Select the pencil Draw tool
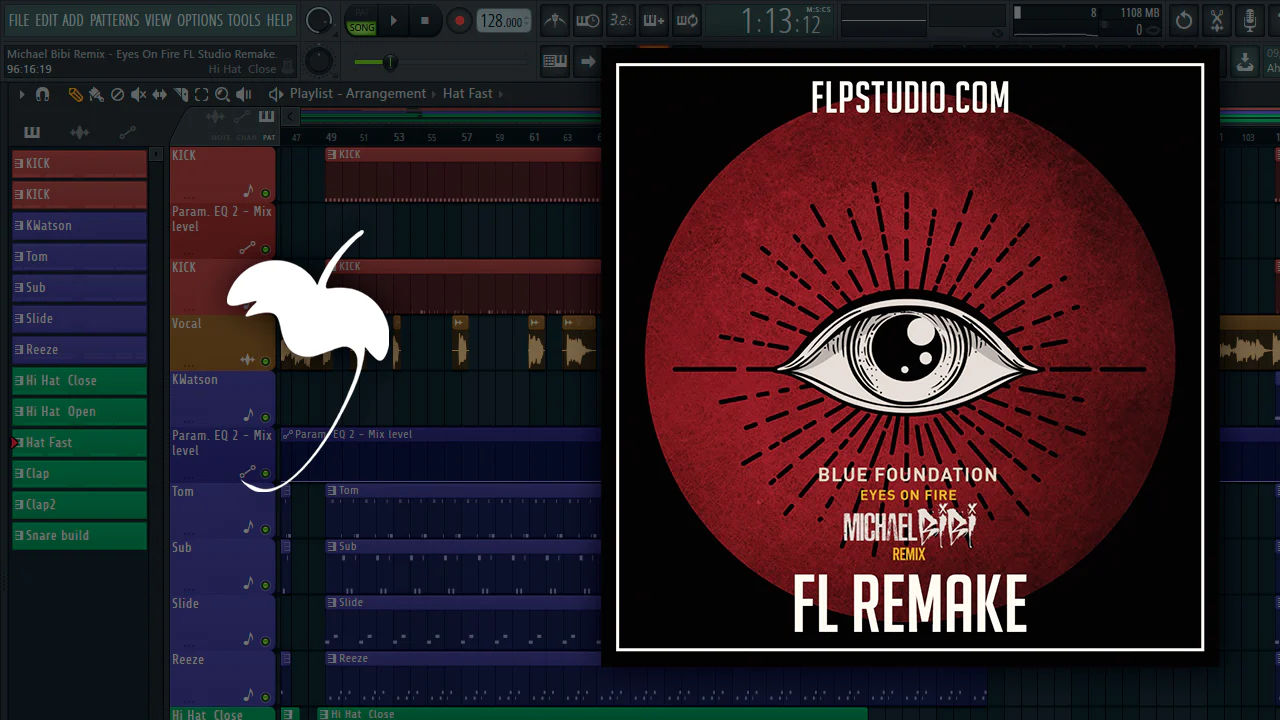The width and height of the screenshot is (1280, 720). pos(75,94)
